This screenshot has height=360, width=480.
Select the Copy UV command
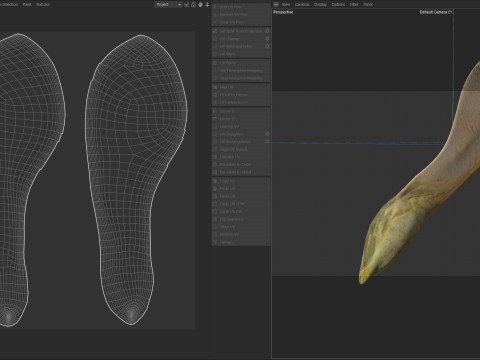(x=241, y=181)
